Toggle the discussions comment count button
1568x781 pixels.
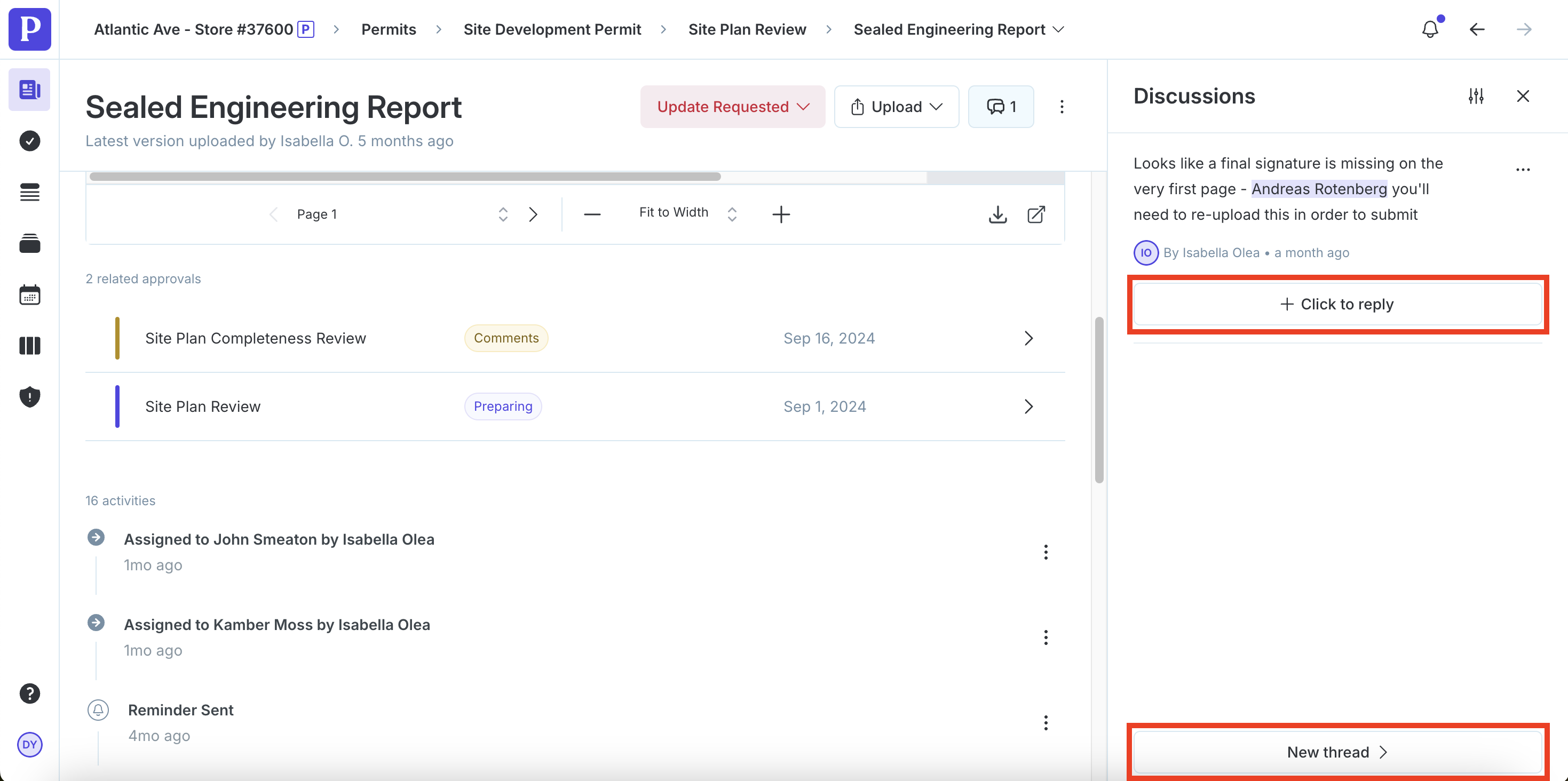(x=1001, y=107)
